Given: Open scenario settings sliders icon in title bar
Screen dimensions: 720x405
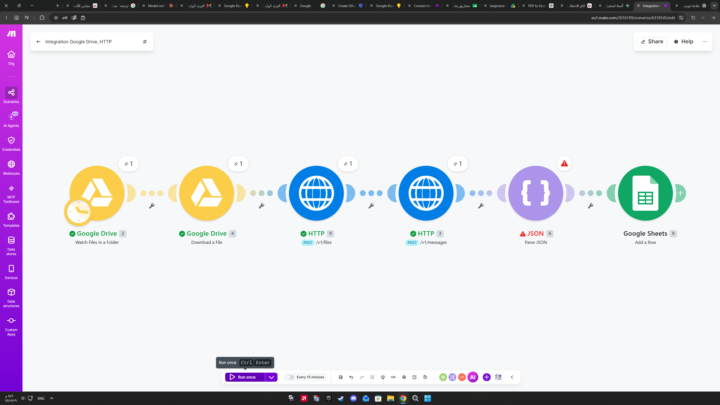Looking at the screenshot, I should (145, 42).
